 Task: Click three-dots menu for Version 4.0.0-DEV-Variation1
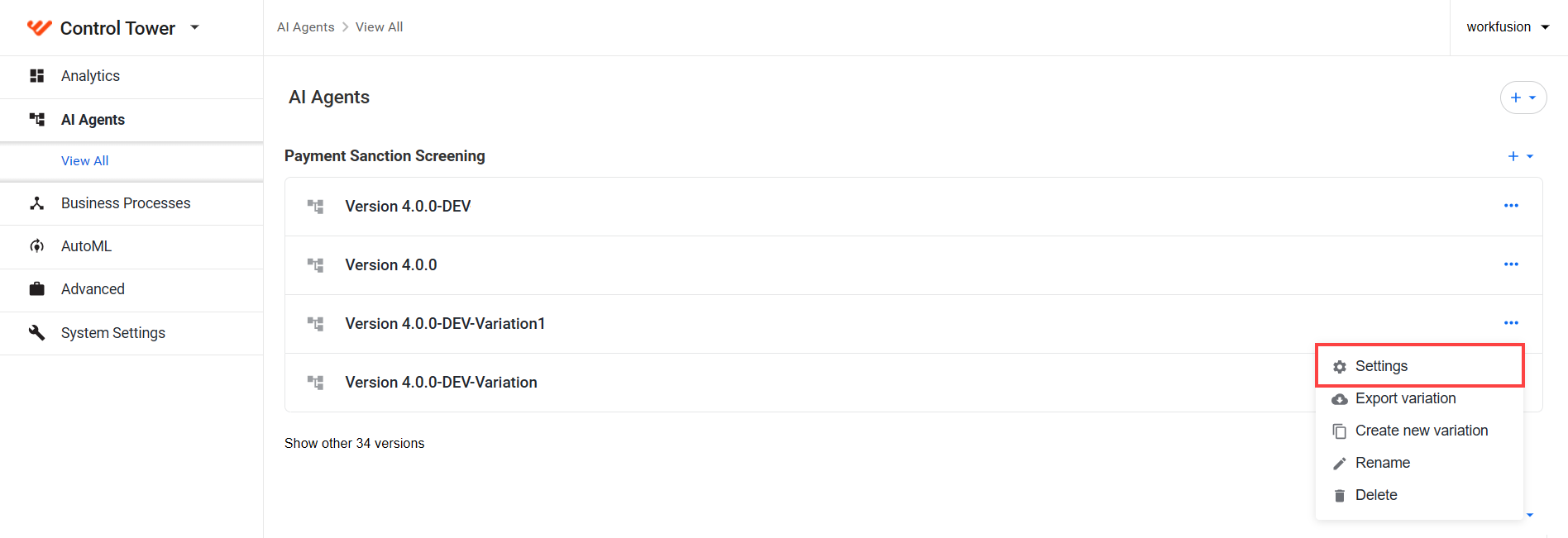[1511, 323]
